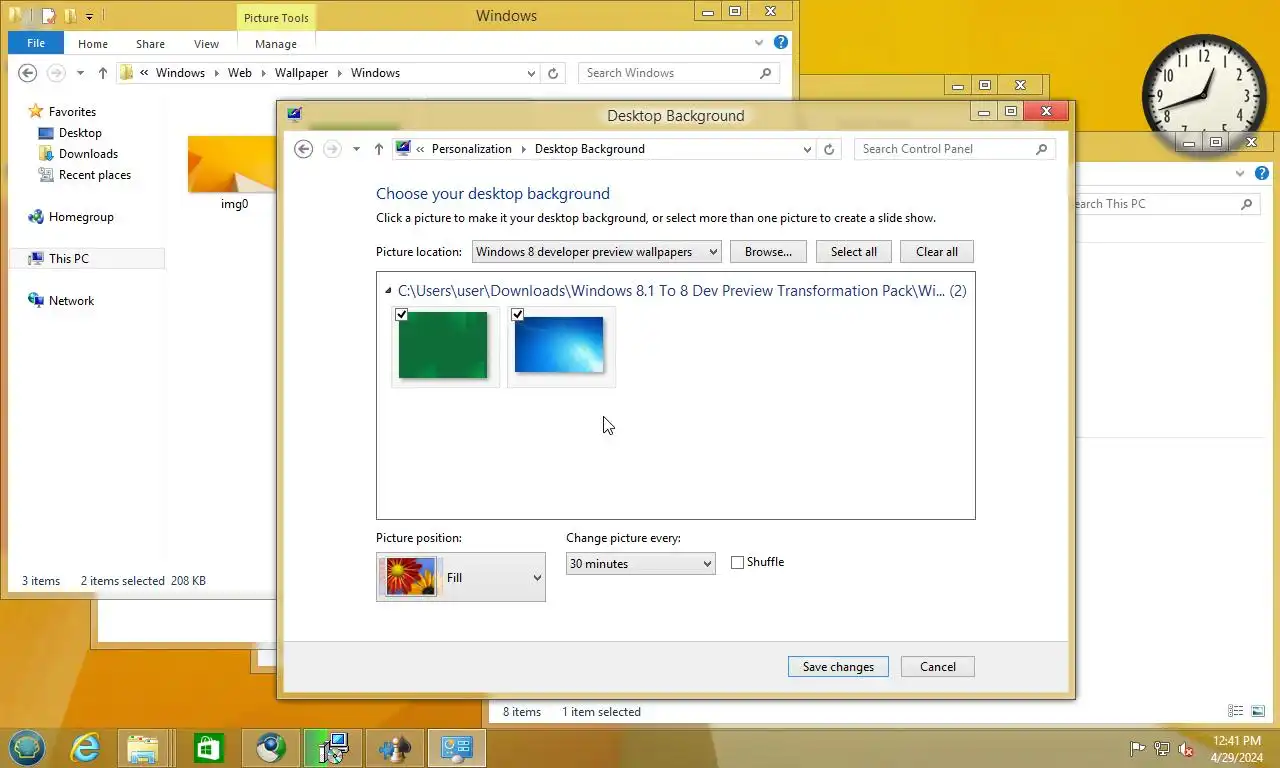Open the Manage Picture Tools tab

click(x=276, y=44)
